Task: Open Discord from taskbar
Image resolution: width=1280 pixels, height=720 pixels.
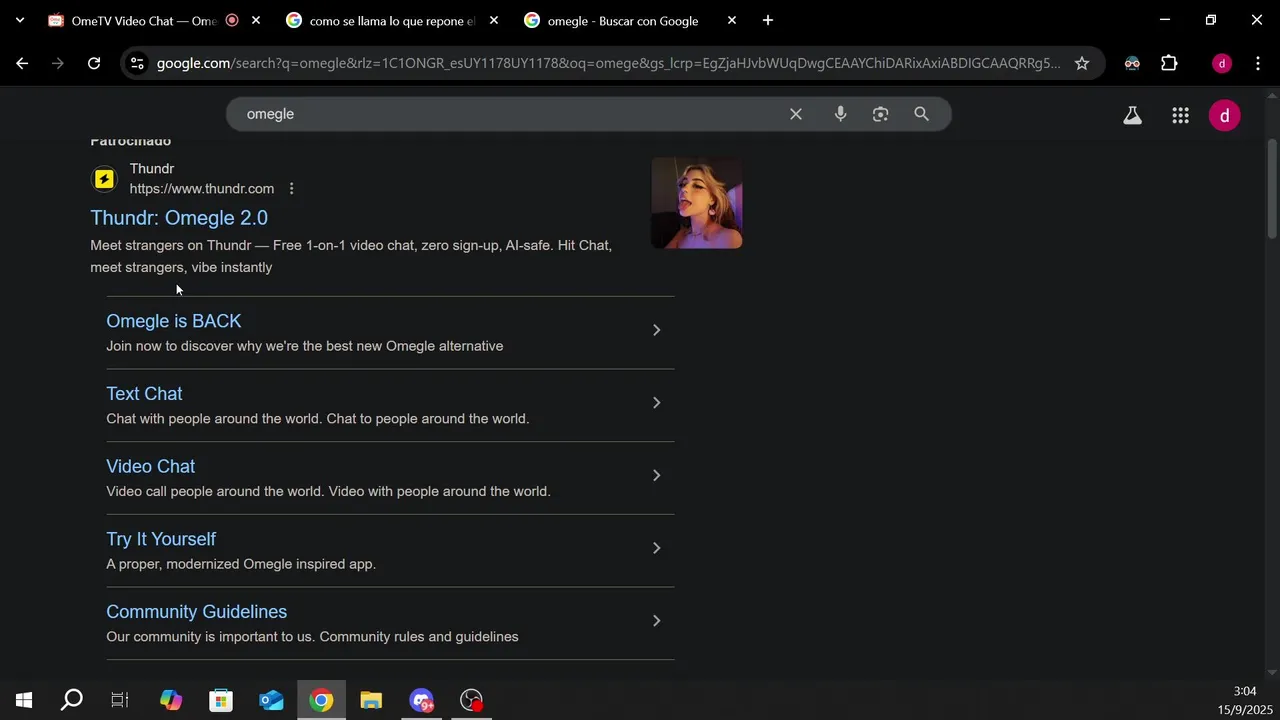Action: click(x=421, y=700)
